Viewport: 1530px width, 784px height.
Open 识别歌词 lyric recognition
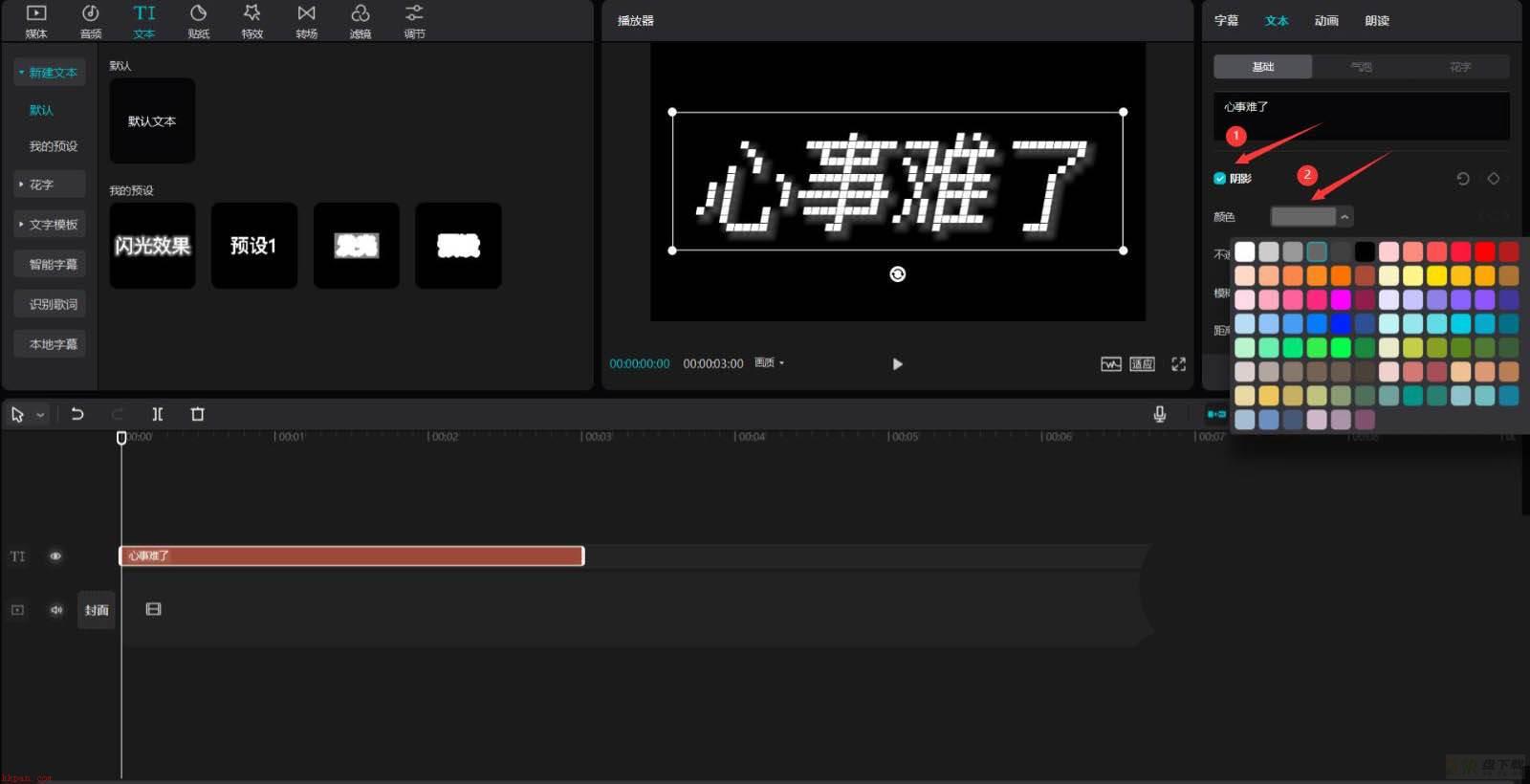50,305
